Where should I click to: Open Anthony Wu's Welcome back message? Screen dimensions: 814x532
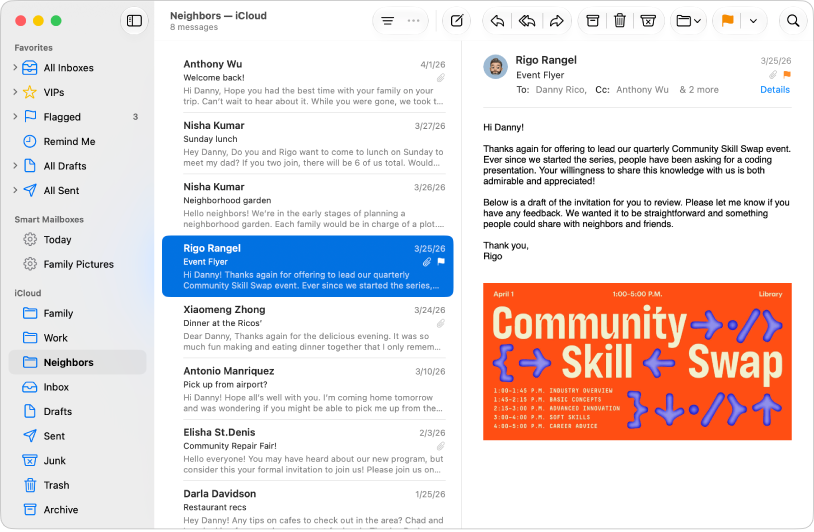click(x=308, y=82)
